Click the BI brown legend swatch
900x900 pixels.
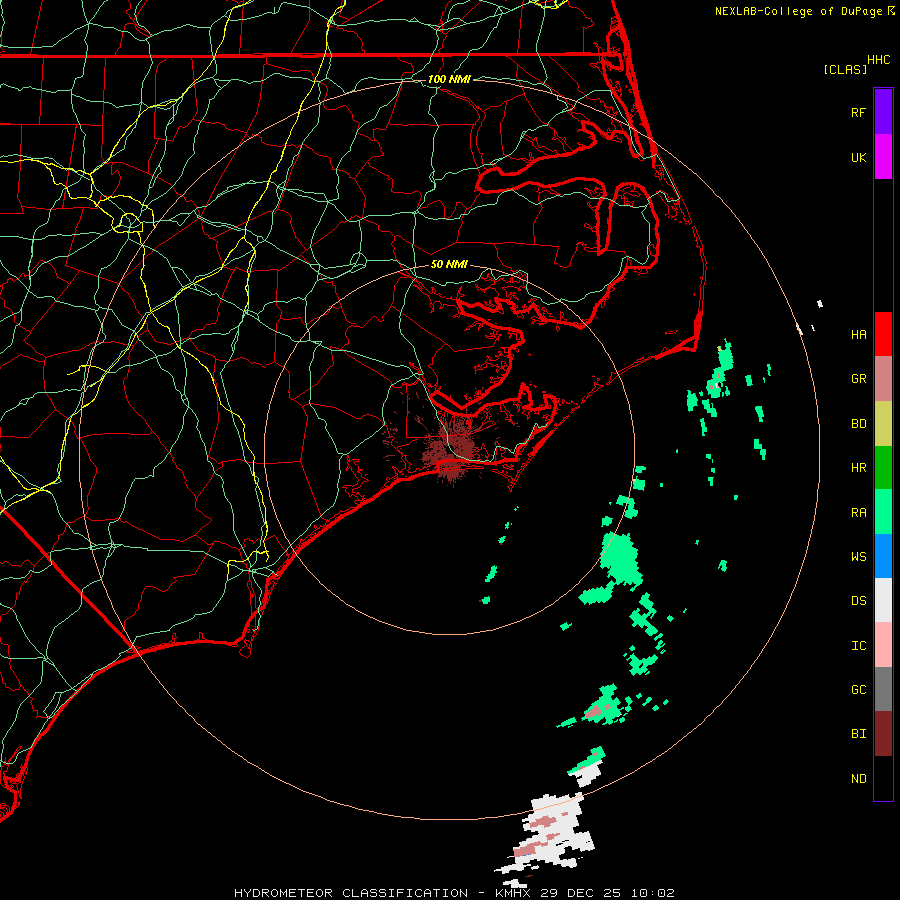883,734
